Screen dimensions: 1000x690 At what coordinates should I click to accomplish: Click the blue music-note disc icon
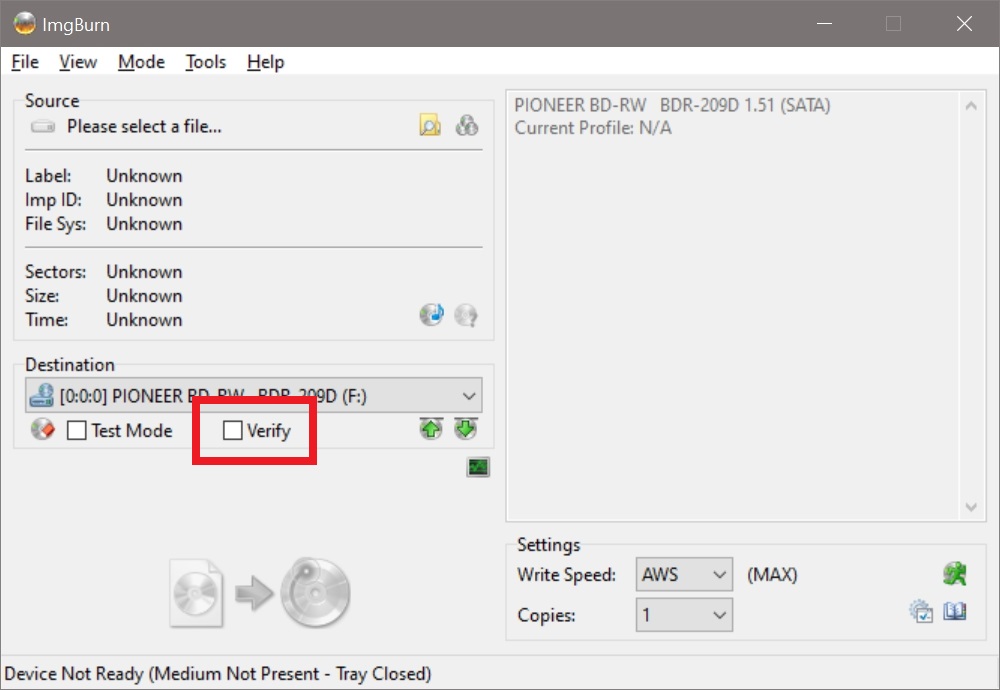coord(432,314)
